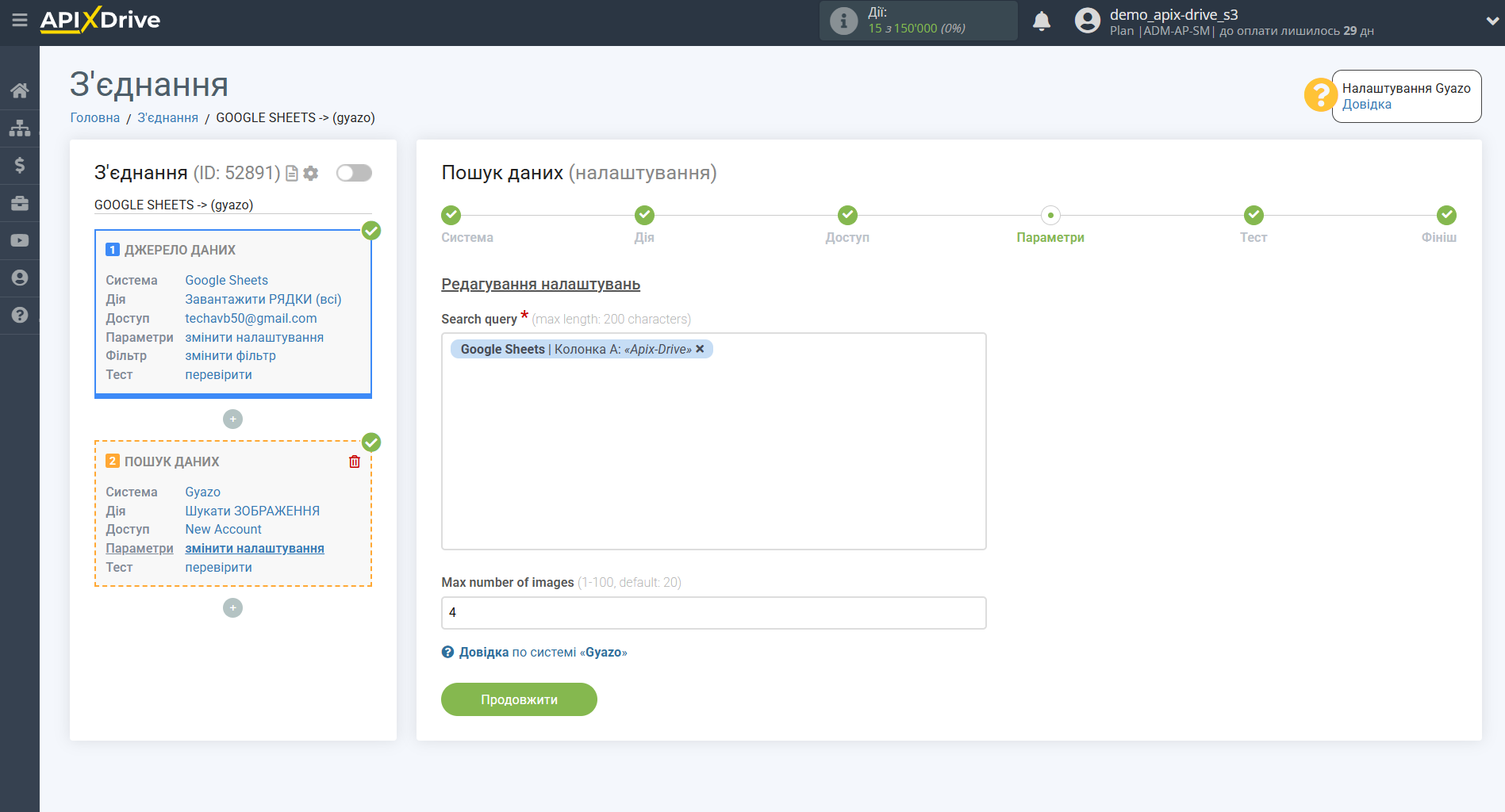Click the question mark help icon in sidebar
This screenshot has height=812, width=1505.
(x=20, y=315)
